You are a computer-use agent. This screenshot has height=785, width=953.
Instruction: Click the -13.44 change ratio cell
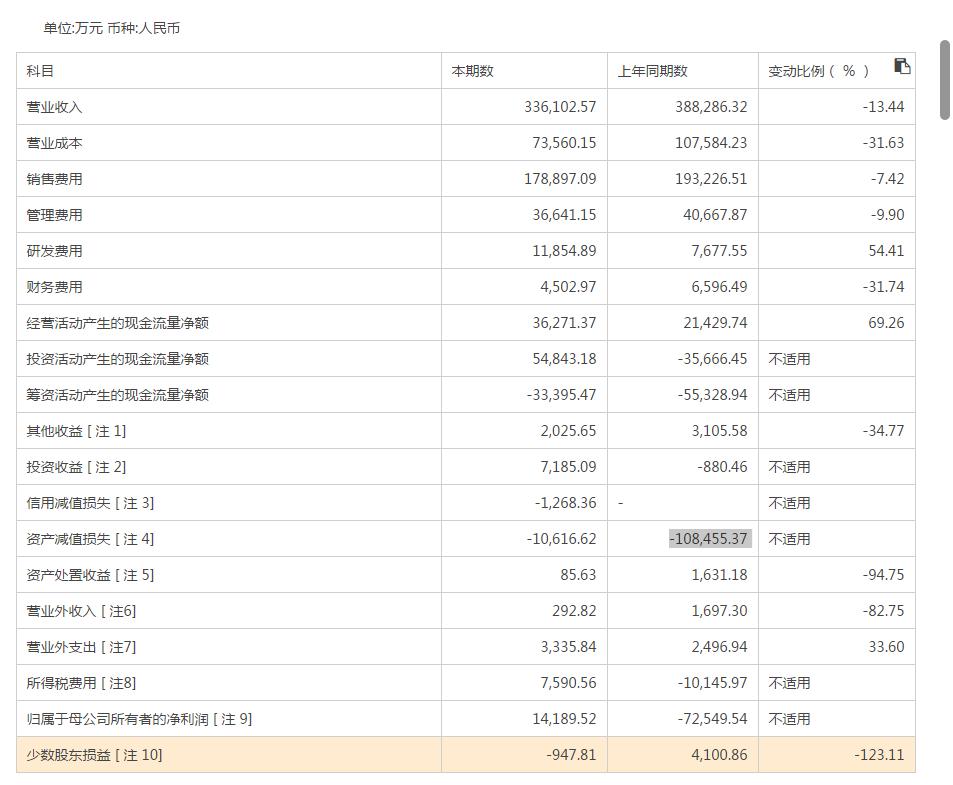point(883,106)
